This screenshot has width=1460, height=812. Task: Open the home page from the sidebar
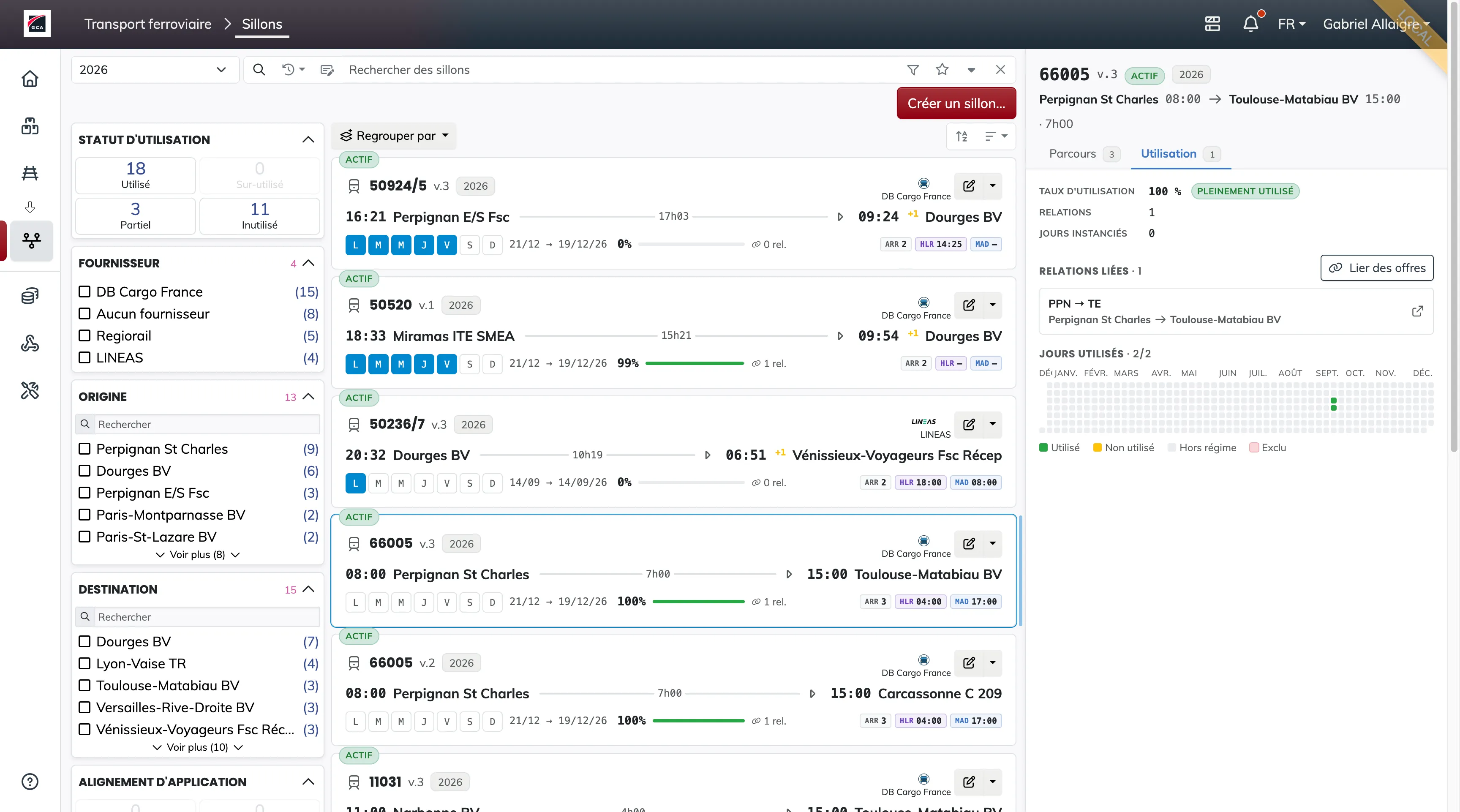pos(30,79)
